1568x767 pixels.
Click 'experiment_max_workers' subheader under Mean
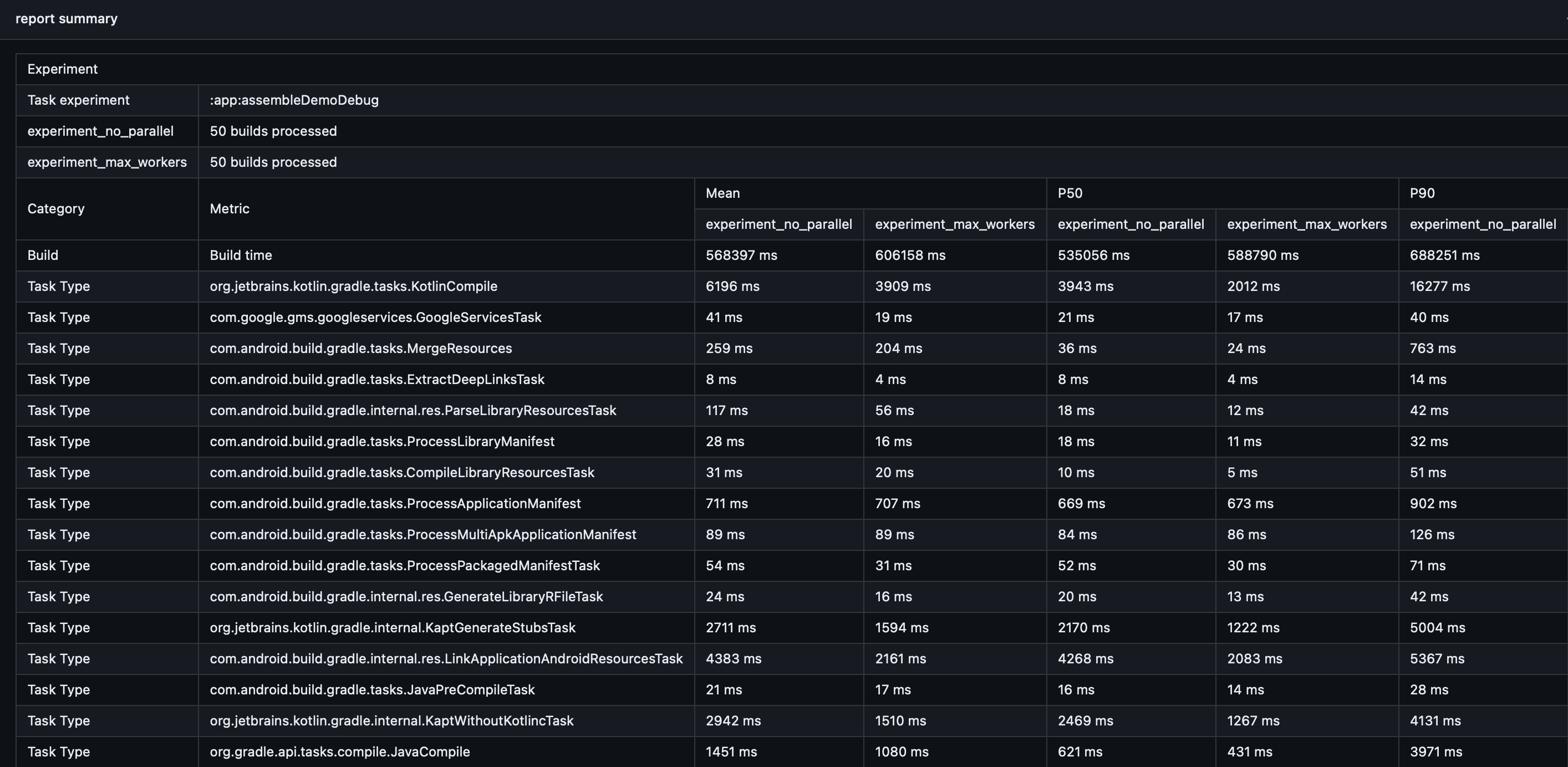coord(954,224)
